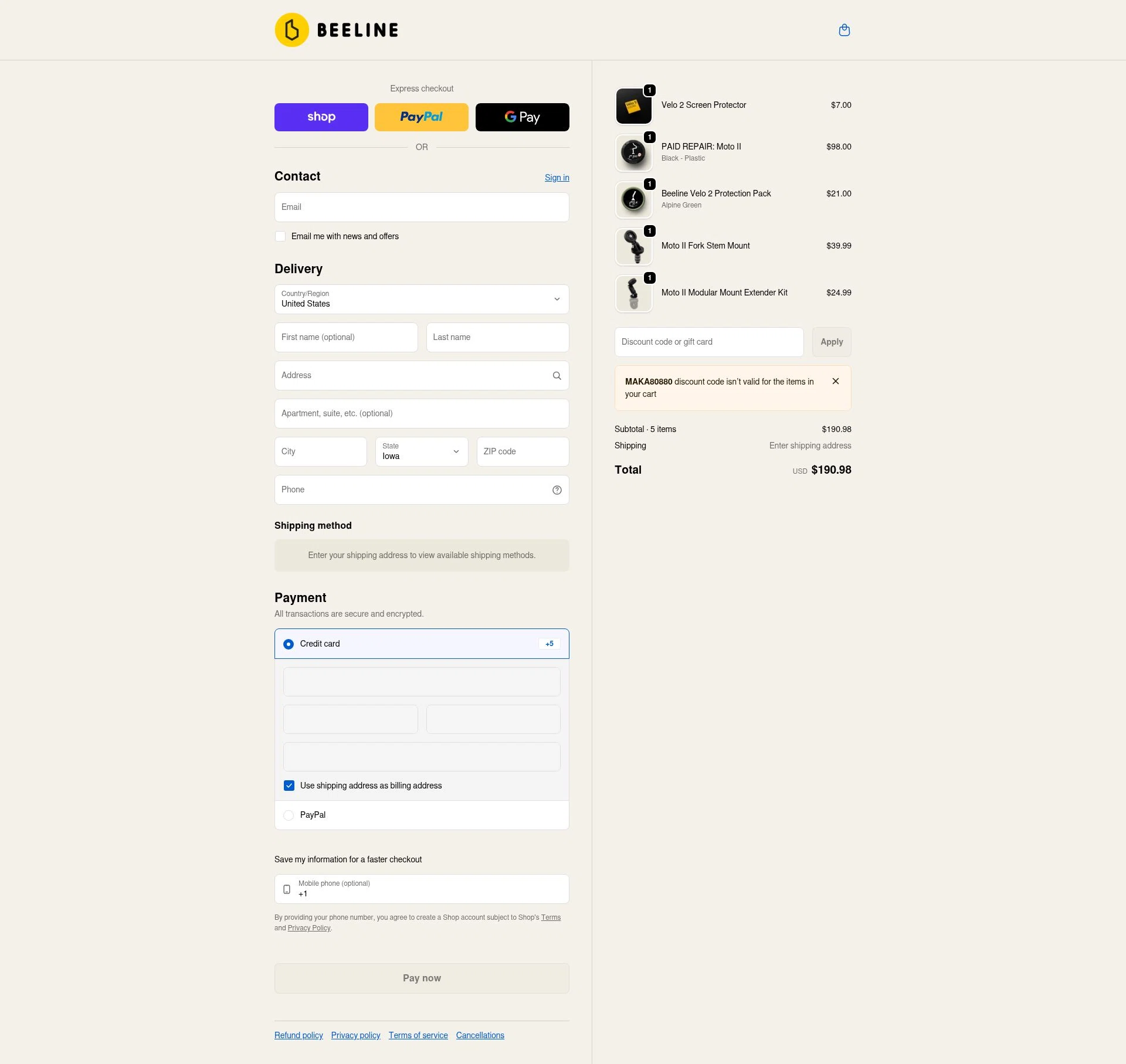Viewport: 1126px width, 1064px height.
Task: Open the Sign in link
Action: pos(556,177)
